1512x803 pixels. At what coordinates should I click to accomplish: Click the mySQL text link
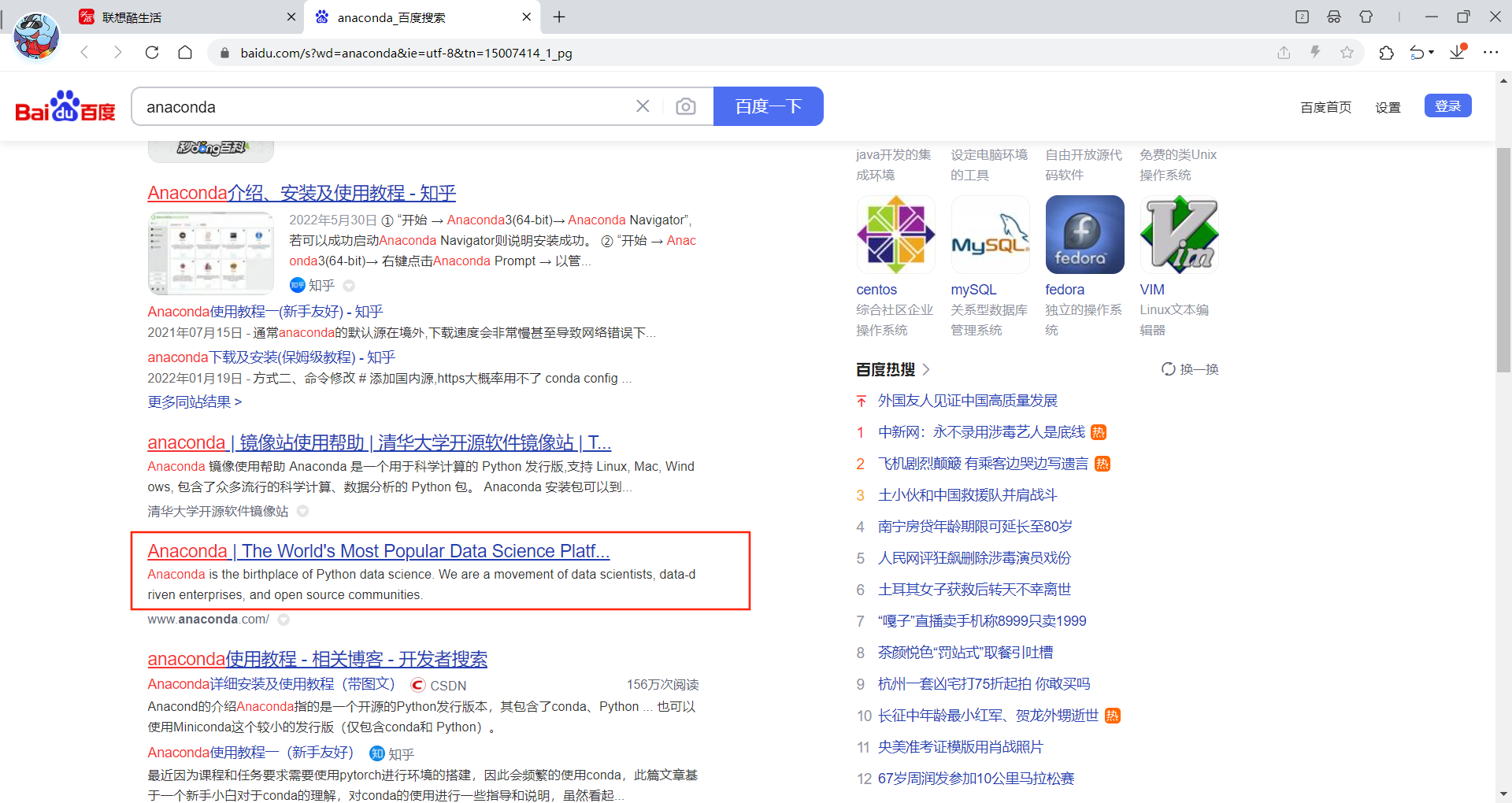[x=973, y=290]
